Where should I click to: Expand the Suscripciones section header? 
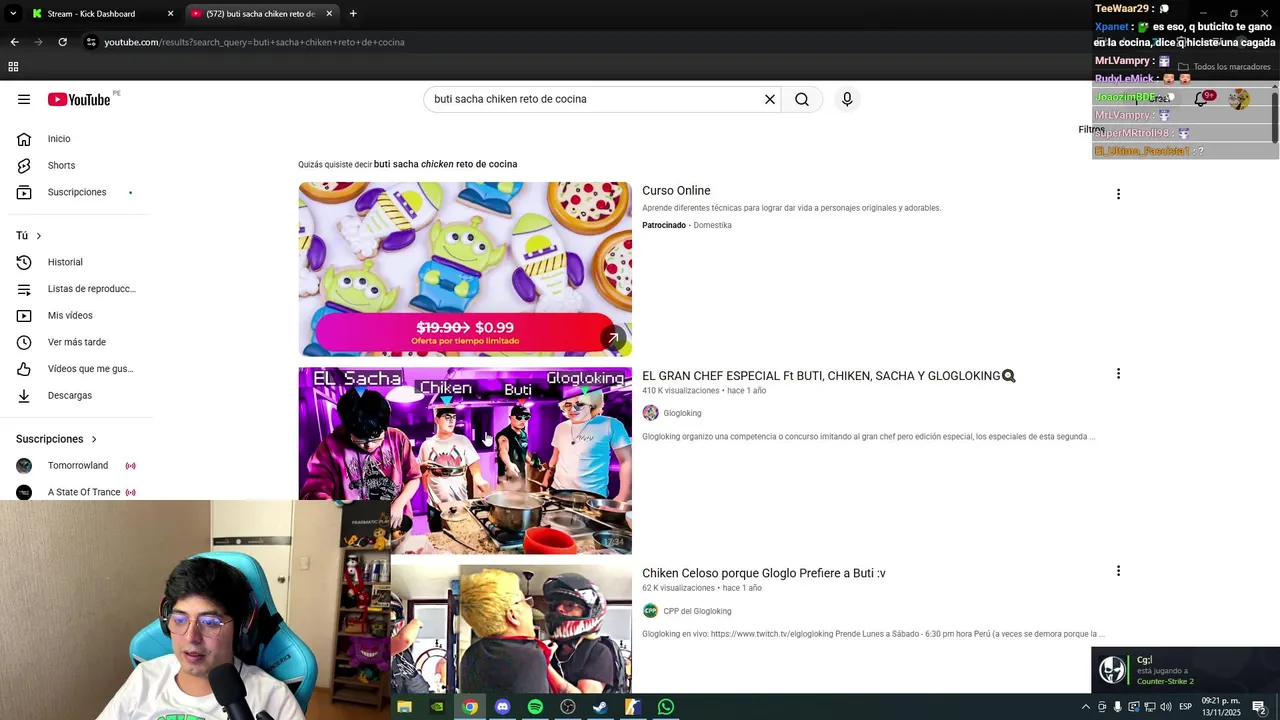(56, 439)
